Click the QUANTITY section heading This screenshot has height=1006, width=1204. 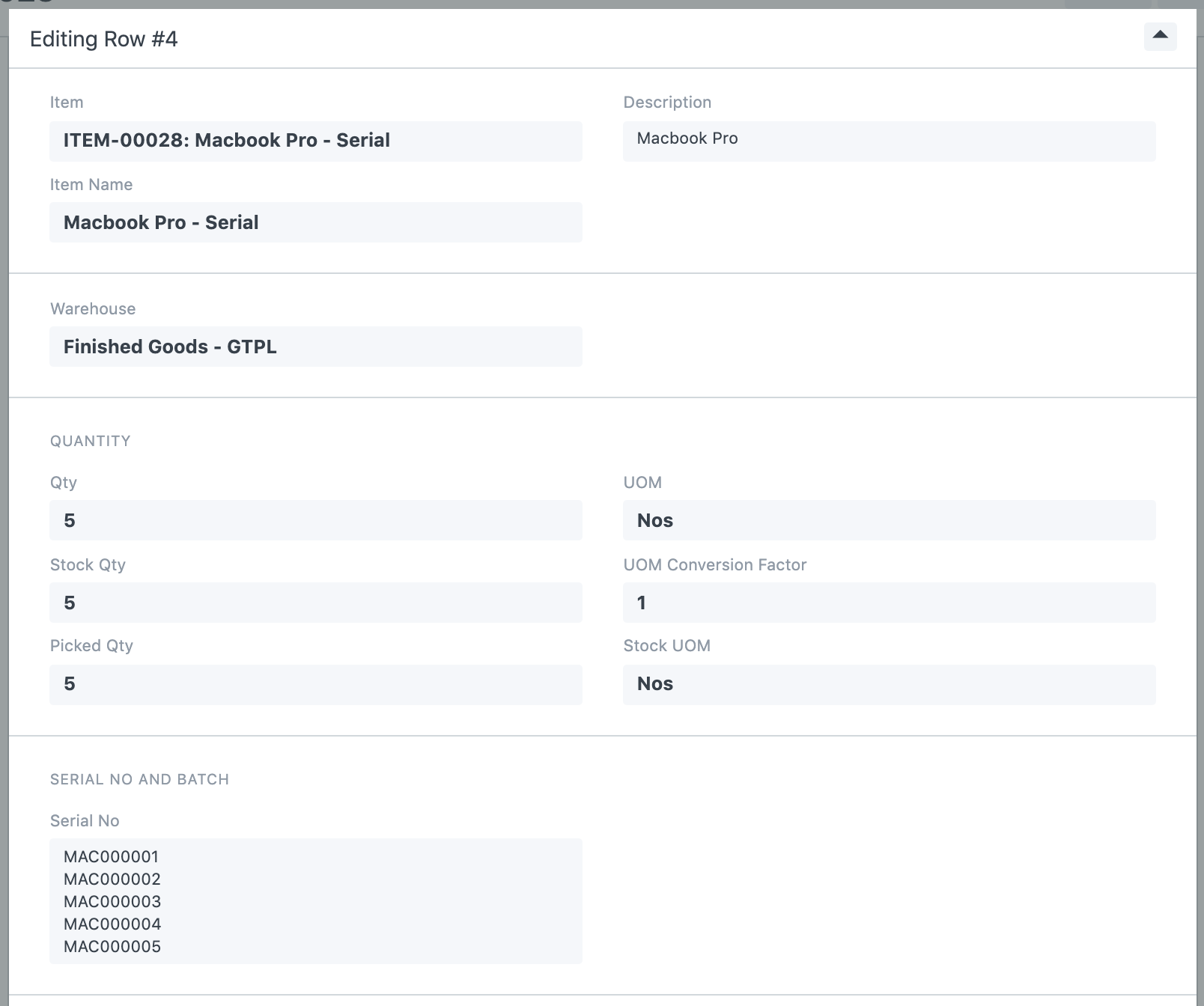point(91,441)
